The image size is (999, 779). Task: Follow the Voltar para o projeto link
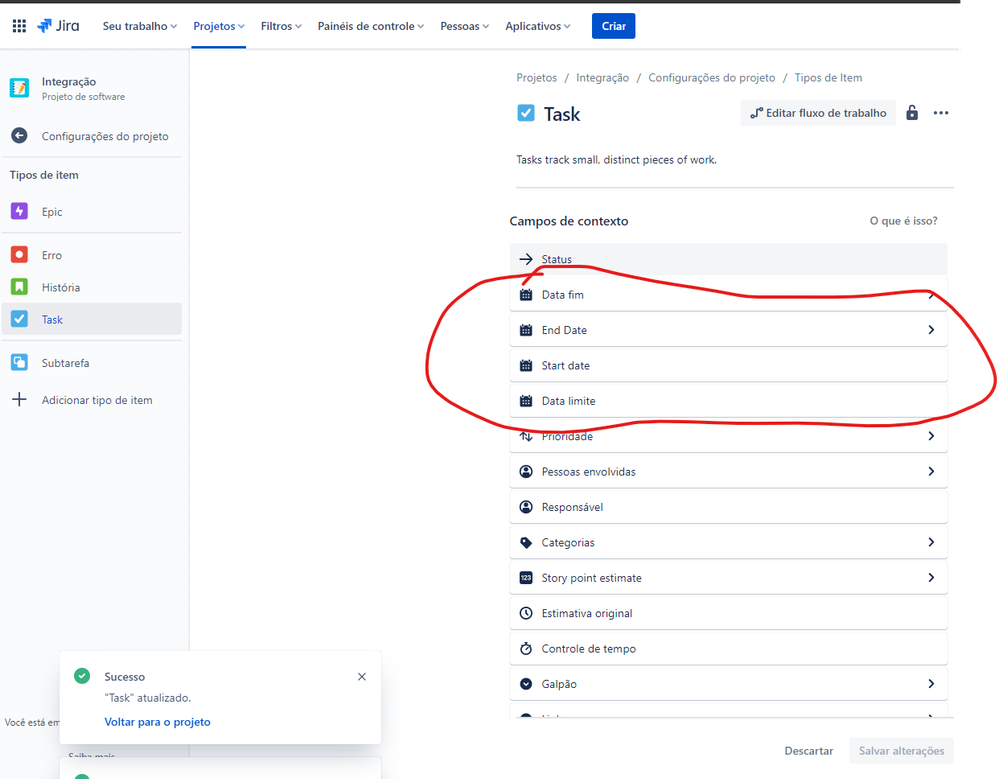pos(157,721)
